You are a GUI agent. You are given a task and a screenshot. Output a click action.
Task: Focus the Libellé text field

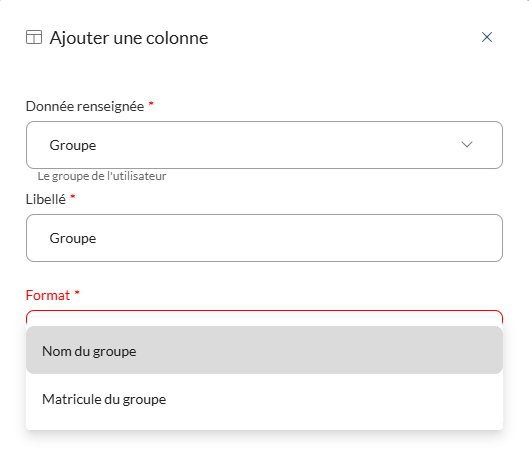click(x=264, y=238)
